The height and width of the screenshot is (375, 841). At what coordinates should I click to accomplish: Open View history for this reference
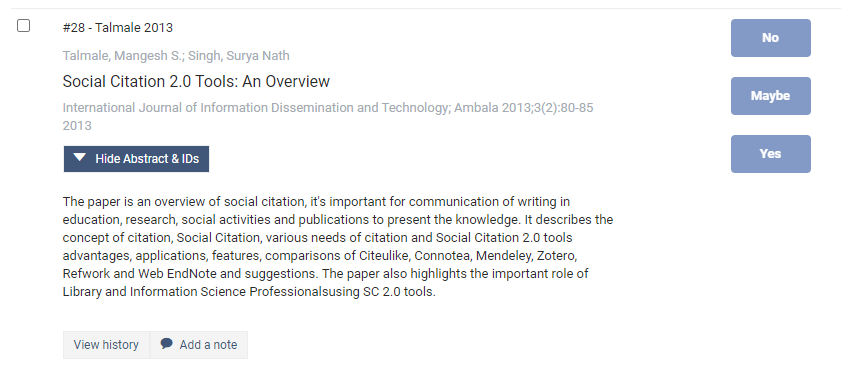(106, 345)
